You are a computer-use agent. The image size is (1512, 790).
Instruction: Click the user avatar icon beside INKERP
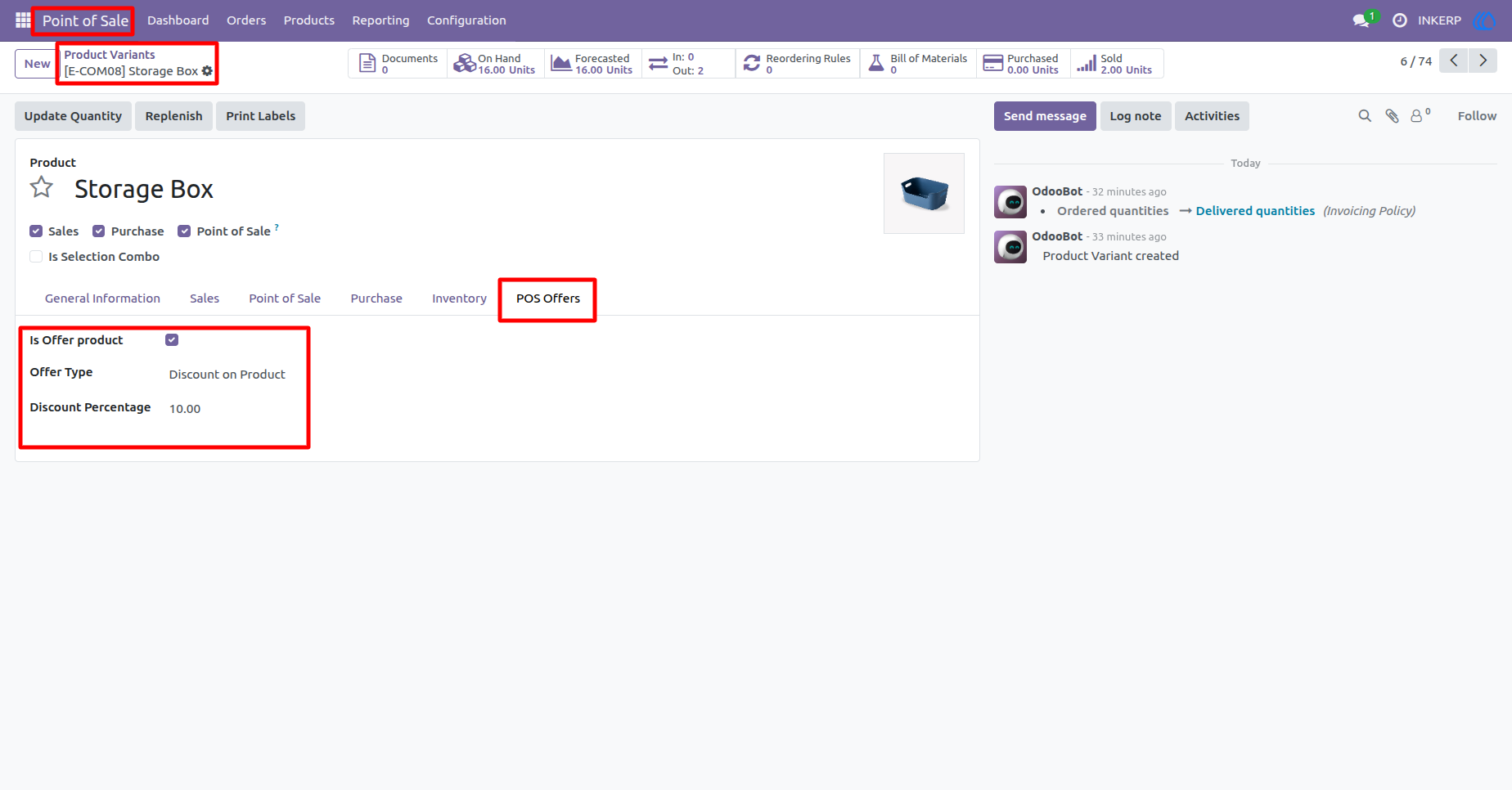[x=1483, y=20]
